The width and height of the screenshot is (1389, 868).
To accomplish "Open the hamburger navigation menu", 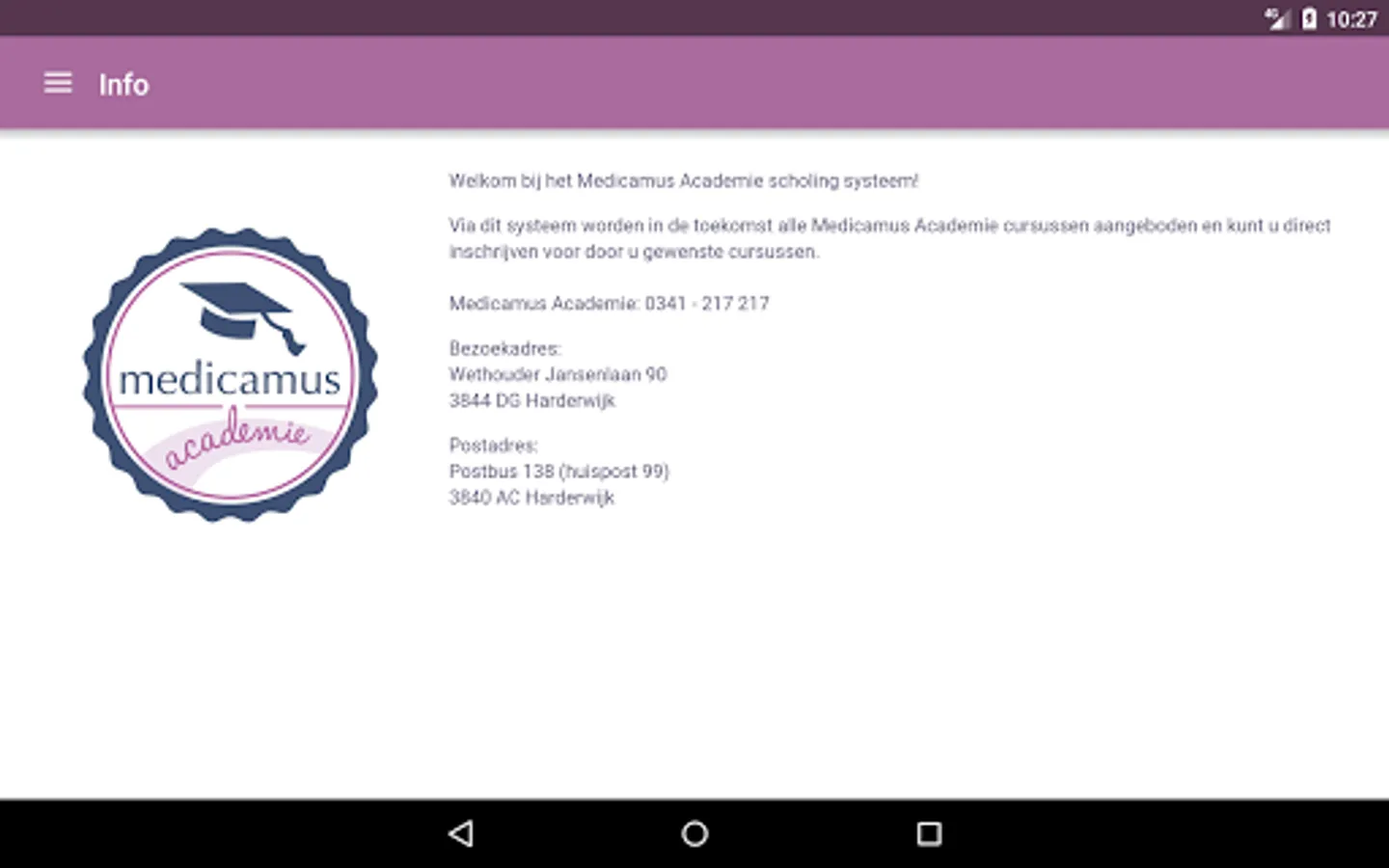I will coord(58,83).
